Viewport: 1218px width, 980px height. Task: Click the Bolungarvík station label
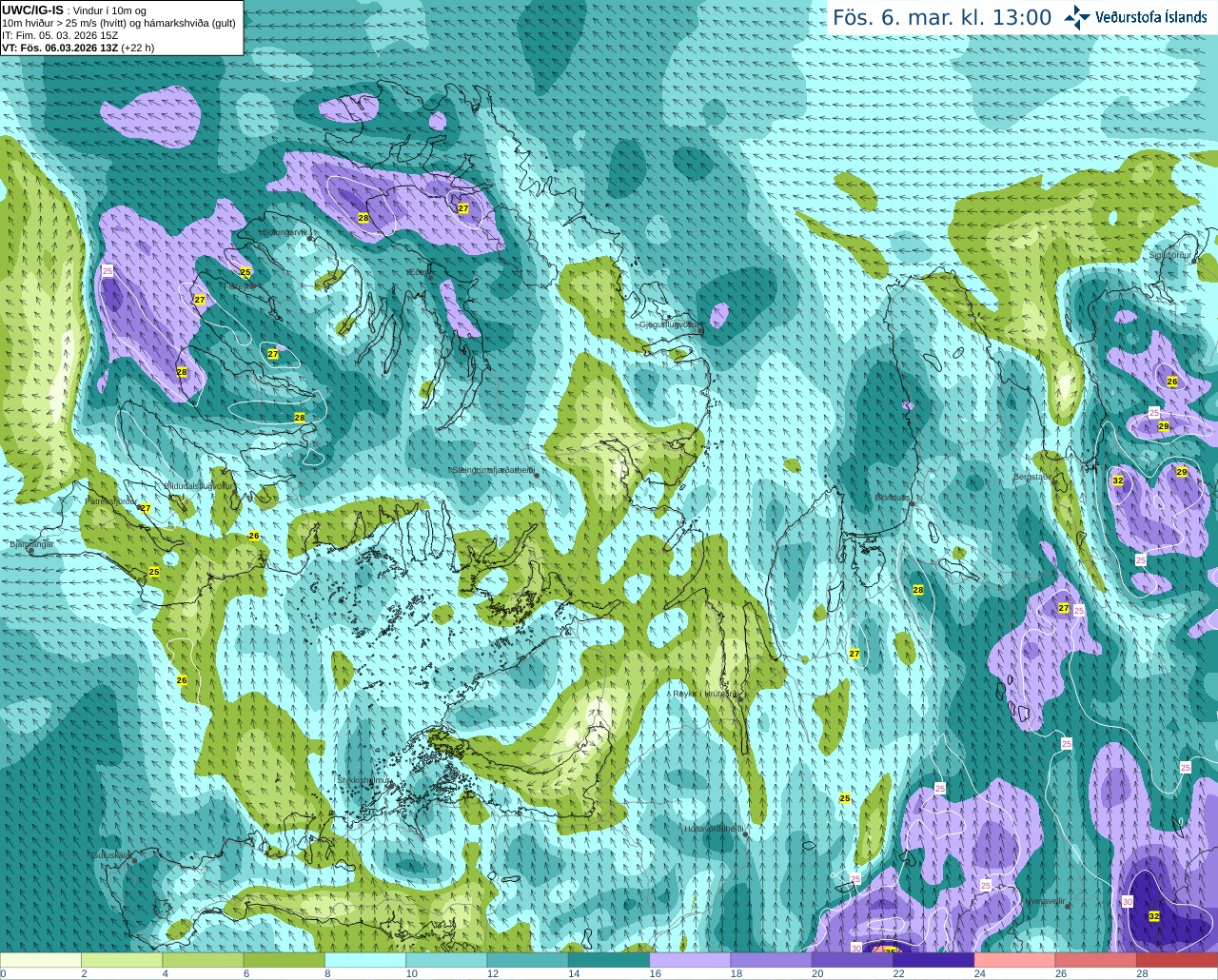pyautogui.click(x=285, y=232)
